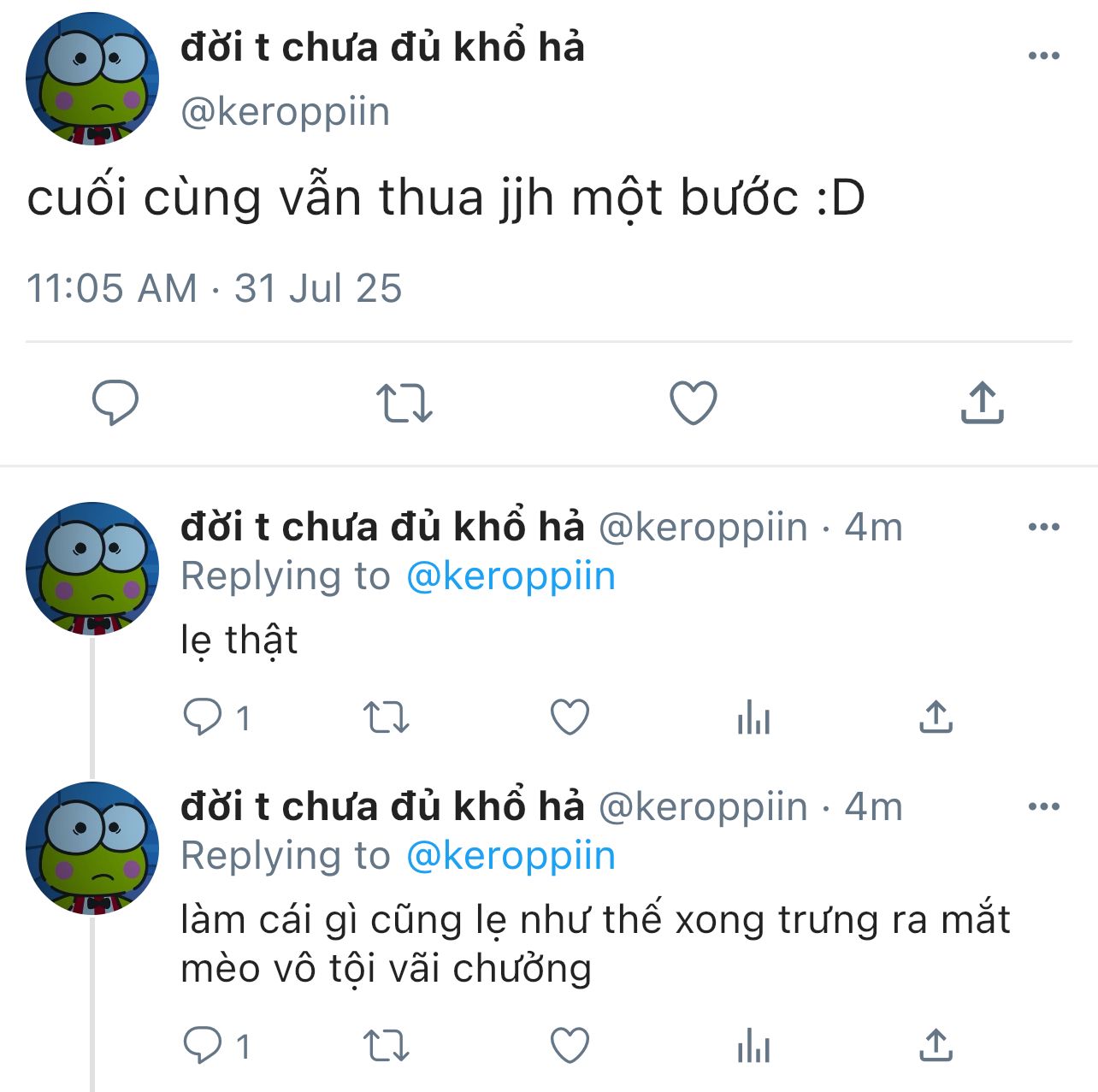Image resolution: width=1098 pixels, height=1092 pixels.
Task: Share the main tweet
Action: coord(982,403)
